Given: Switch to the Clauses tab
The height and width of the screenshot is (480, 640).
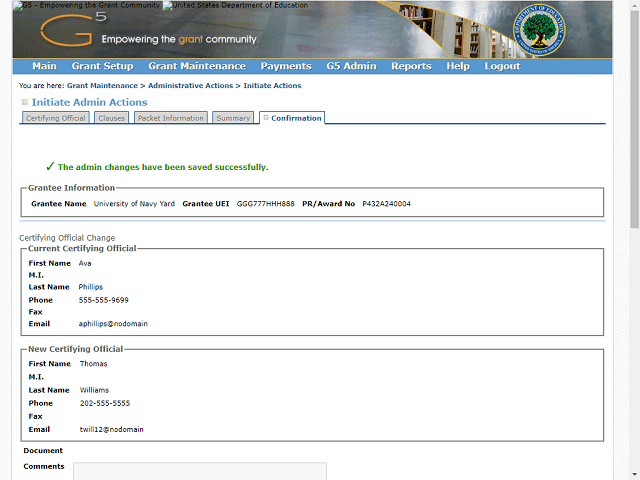Looking at the screenshot, I should [x=111, y=118].
